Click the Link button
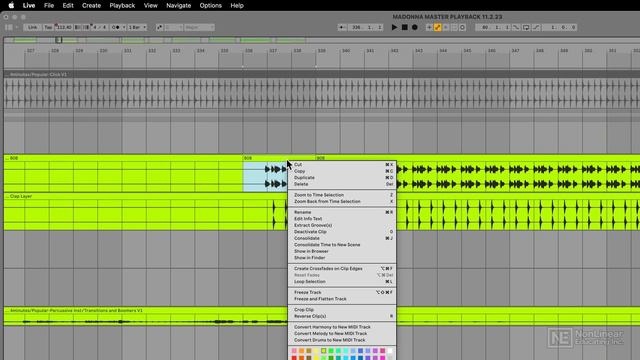This screenshot has width=640, height=360. pyautogui.click(x=32, y=27)
